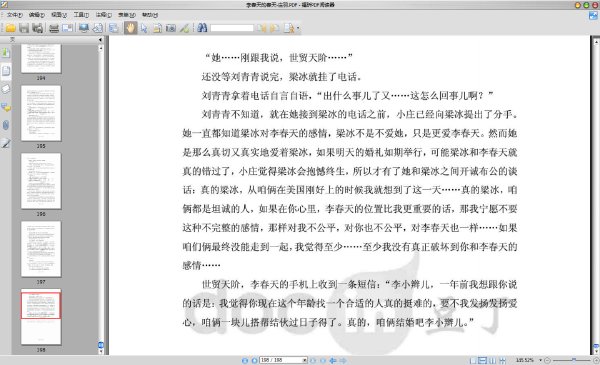Open the Comments panel from the sidebar
The image size is (600, 365).
[x=6, y=108]
